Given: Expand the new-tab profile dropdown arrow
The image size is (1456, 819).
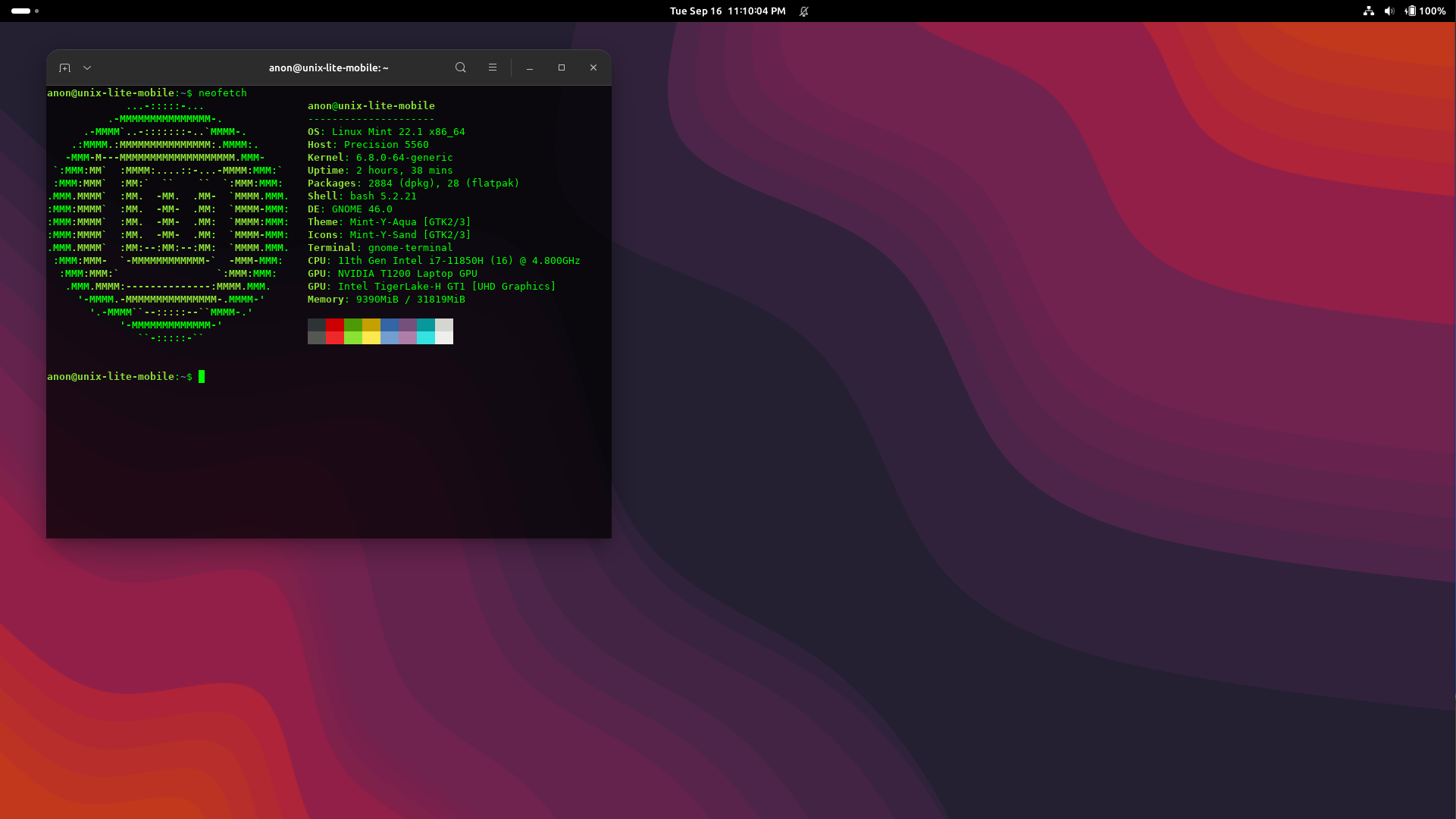Looking at the screenshot, I should click(x=87, y=67).
